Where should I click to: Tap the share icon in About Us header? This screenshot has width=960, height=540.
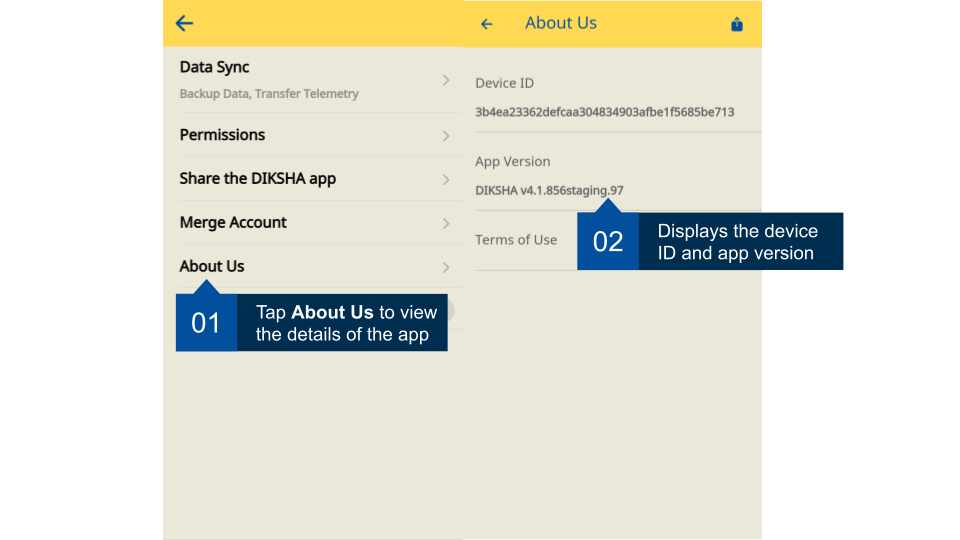tap(737, 24)
